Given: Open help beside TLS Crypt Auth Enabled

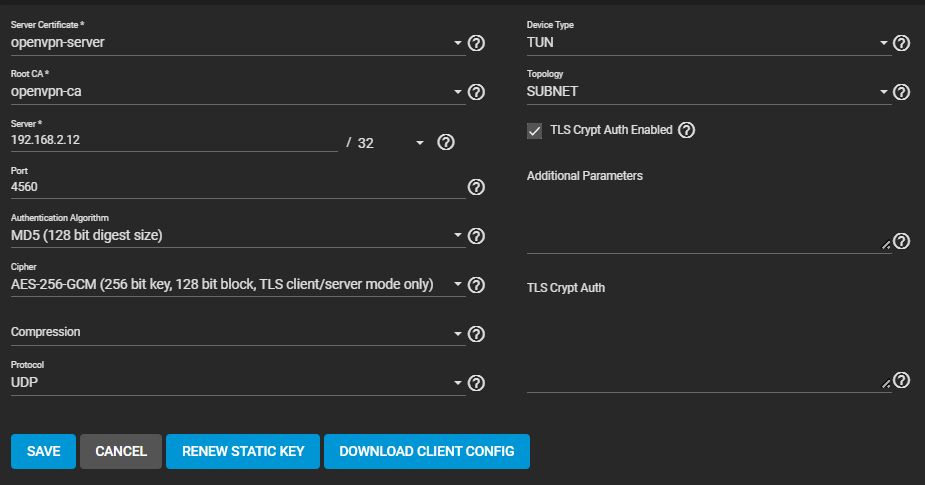Looking at the screenshot, I should (686, 130).
